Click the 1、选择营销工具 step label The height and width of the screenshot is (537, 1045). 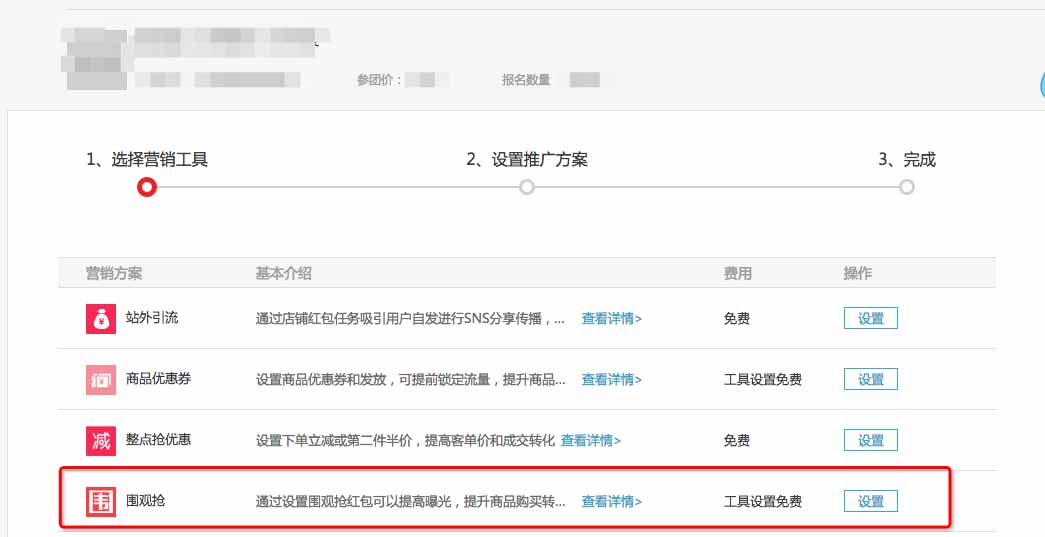[x=147, y=160]
